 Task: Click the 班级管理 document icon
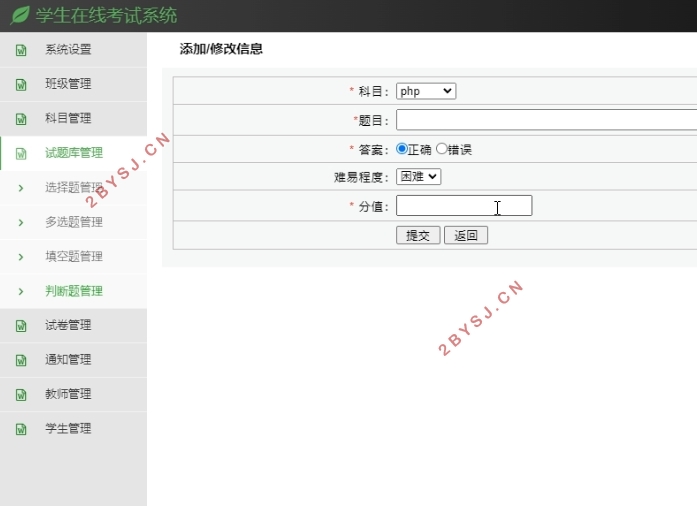(x=21, y=84)
